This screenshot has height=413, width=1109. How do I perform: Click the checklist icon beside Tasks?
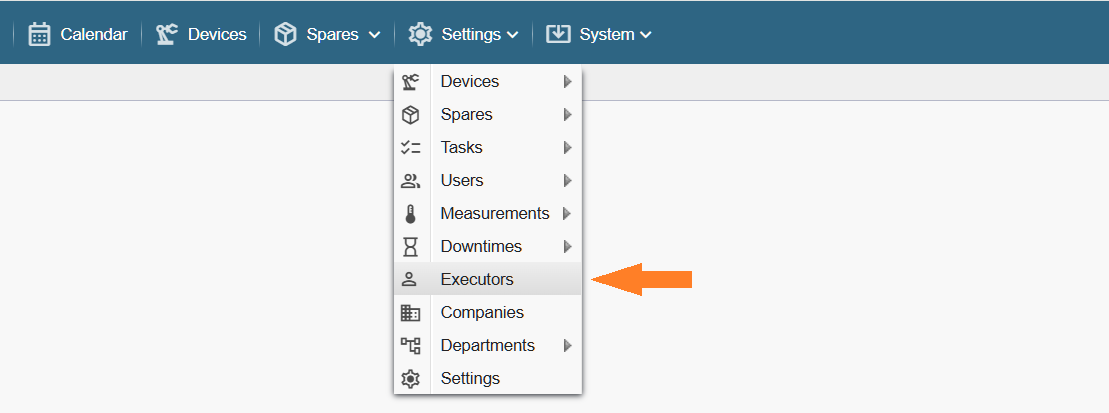click(x=410, y=147)
